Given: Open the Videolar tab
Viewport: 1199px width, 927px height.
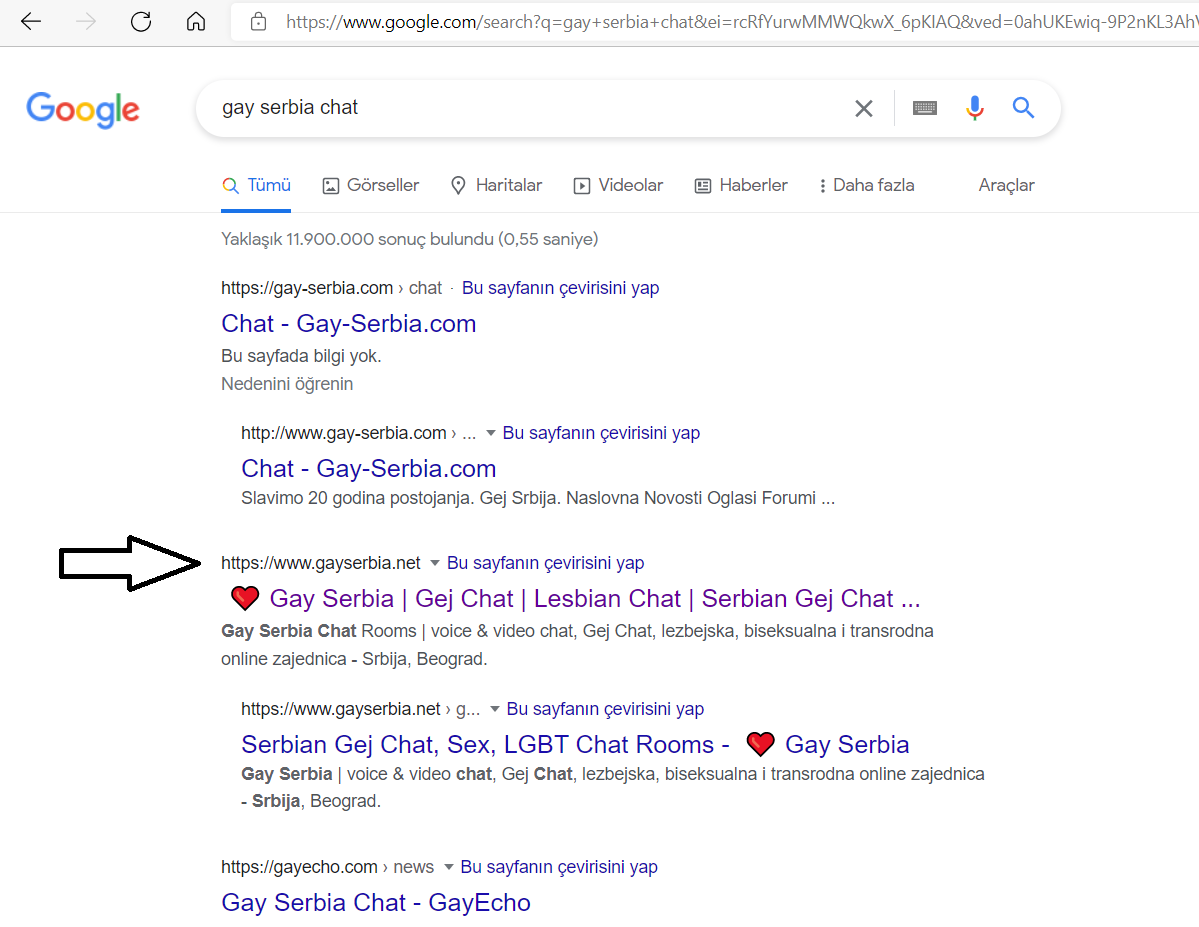Looking at the screenshot, I should pyautogui.click(x=619, y=185).
